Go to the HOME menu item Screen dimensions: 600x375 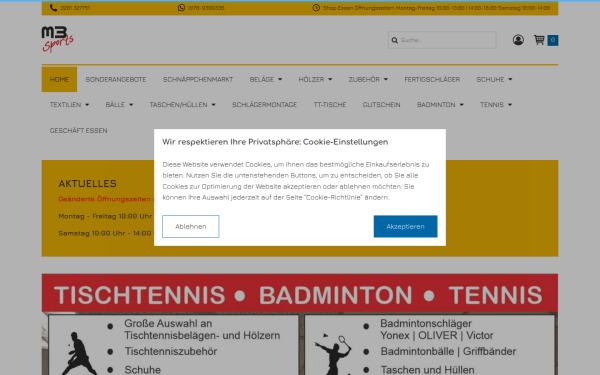tap(59, 80)
